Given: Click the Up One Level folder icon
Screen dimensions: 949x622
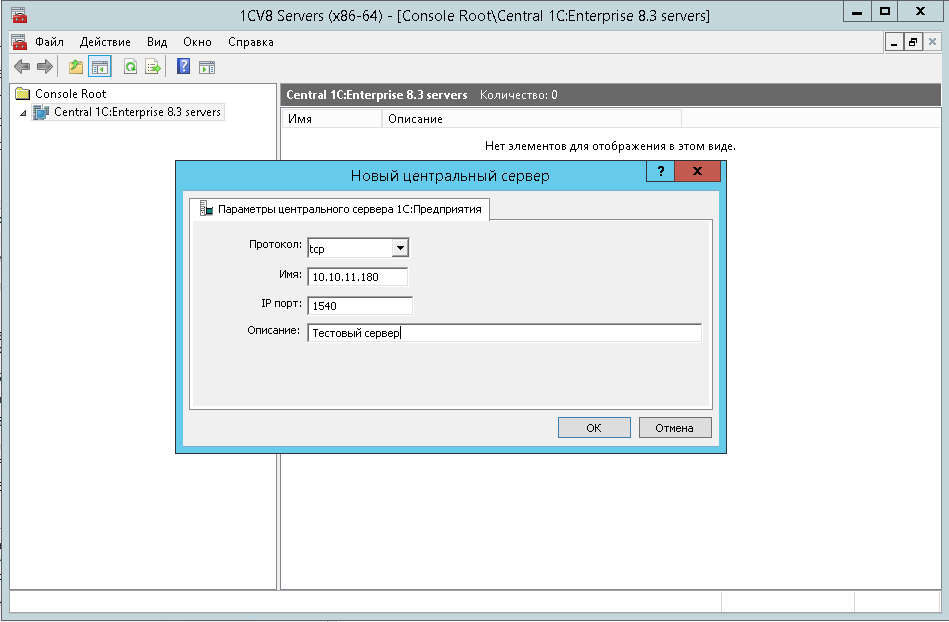Looking at the screenshot, I should click(x=76, y=67).
